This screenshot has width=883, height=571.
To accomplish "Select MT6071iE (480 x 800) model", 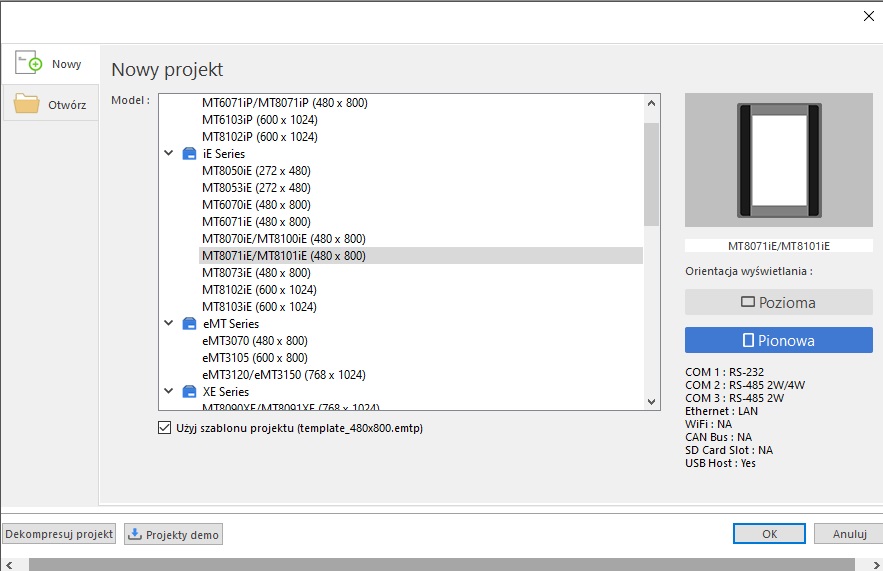I will [256, 222].
